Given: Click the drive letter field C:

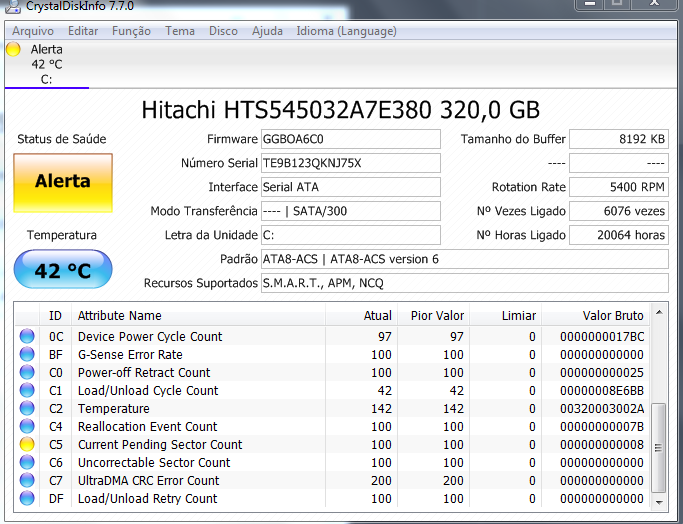Looking at the screenshot, I should click(351, 235).
